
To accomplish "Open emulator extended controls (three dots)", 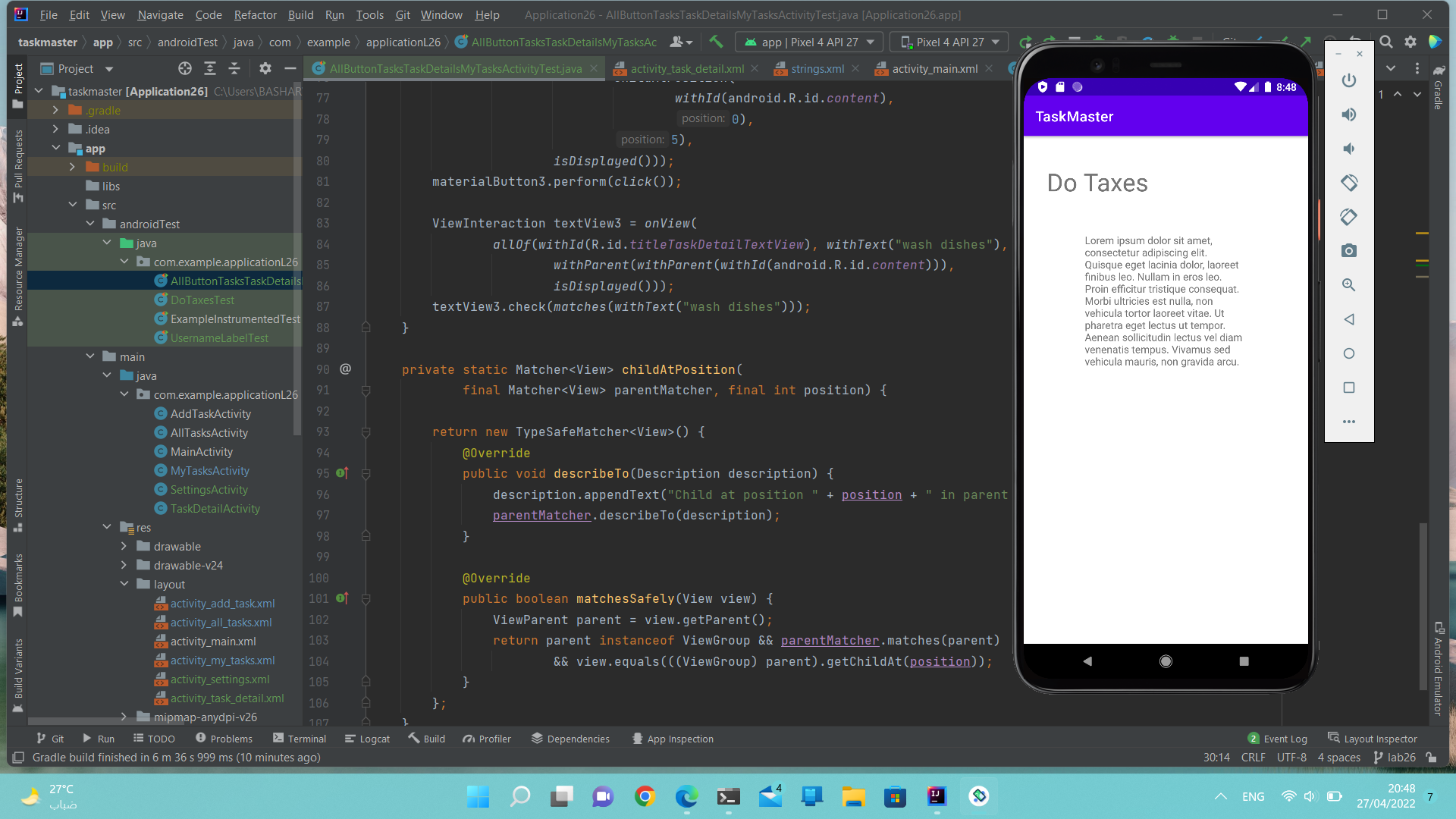I will coord(1348,422).
